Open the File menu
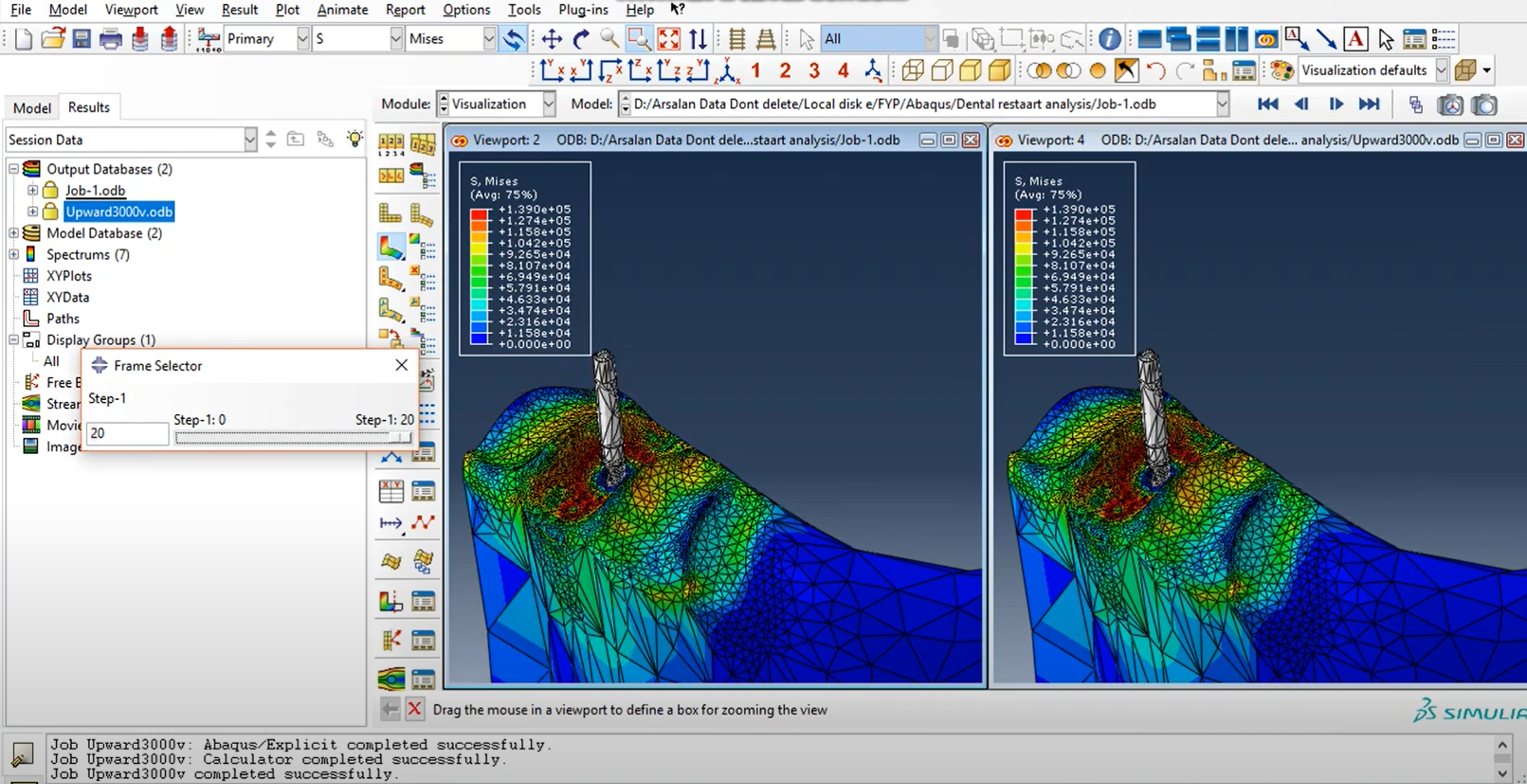 coord(20,9)
